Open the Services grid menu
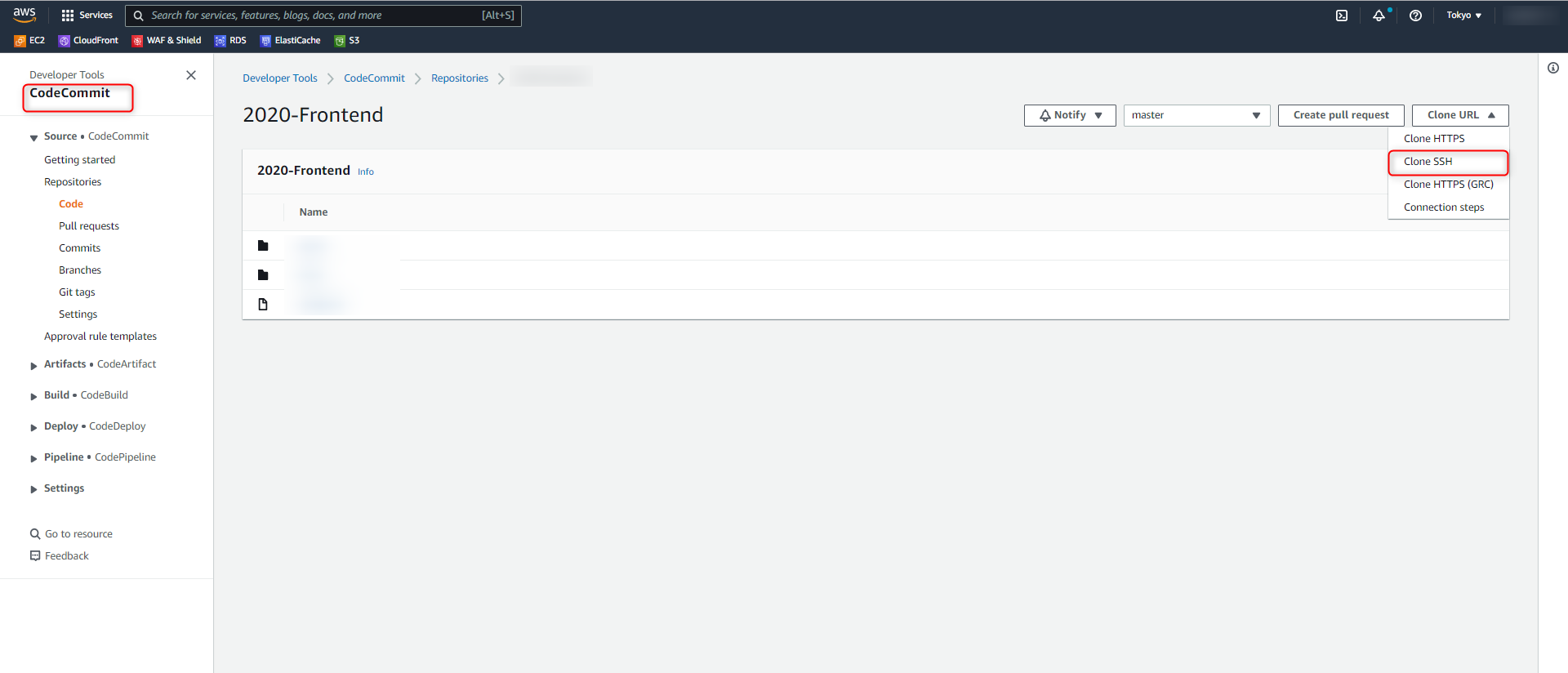Image resolution: width=1568 pixels, height=673 pixels. click(x=87, y=16)
